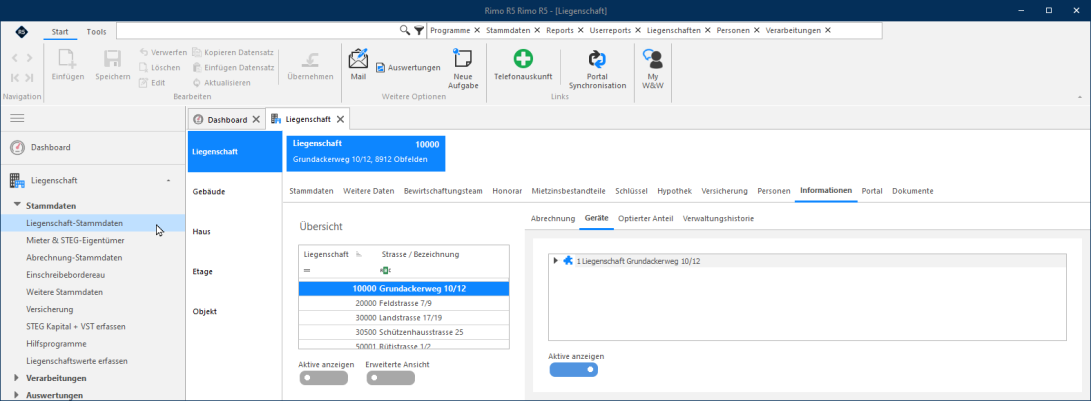Select the Abrechnung sub-tab
Image resolution: width=1091 pixels, height=401 pixels.
(552, 219)
